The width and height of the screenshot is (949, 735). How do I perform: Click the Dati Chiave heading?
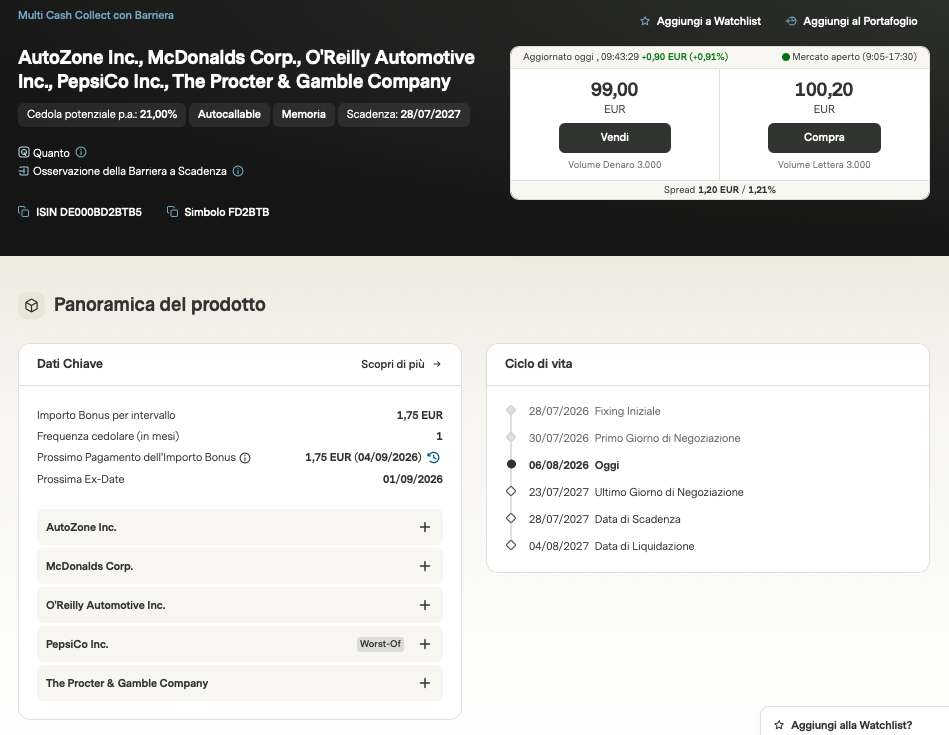click(70, 364)
